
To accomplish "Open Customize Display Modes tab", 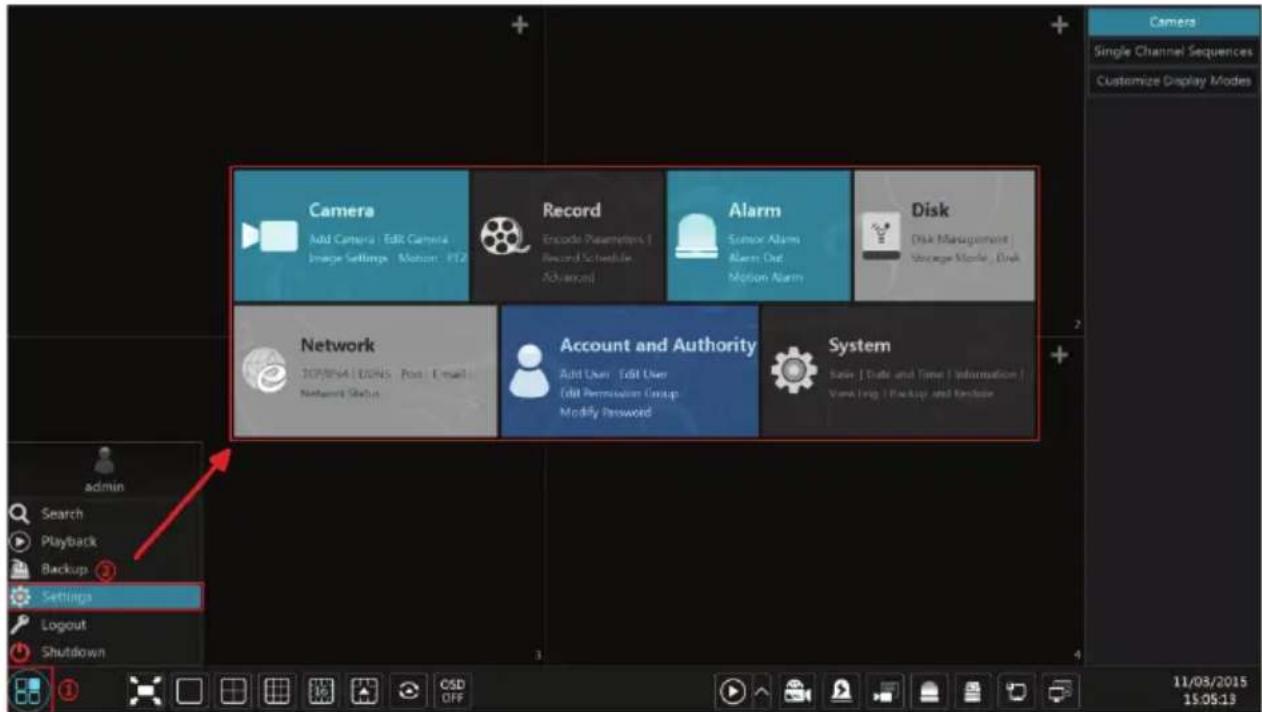I will (1173, 81).
